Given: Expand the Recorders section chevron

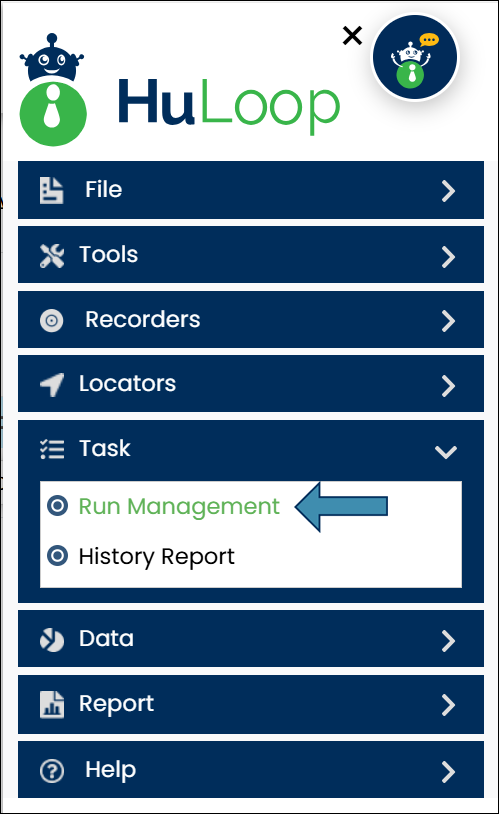Looking at the screenshot, I should pyautogui.click(x=448, y=321).
